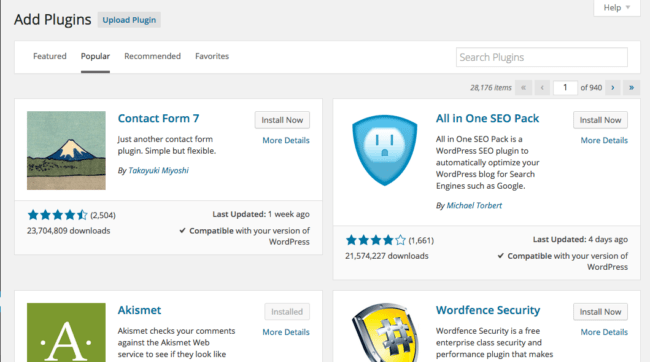The image size is (650, 362).
Task: Jump to last page with double right arrow
Action: point(631,87)
